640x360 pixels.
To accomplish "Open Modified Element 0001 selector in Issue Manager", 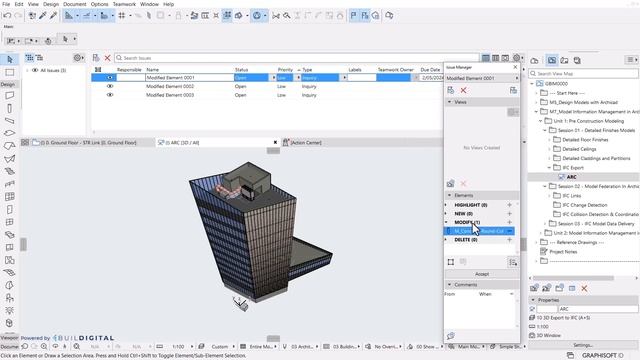I will (x=482, y=78).
